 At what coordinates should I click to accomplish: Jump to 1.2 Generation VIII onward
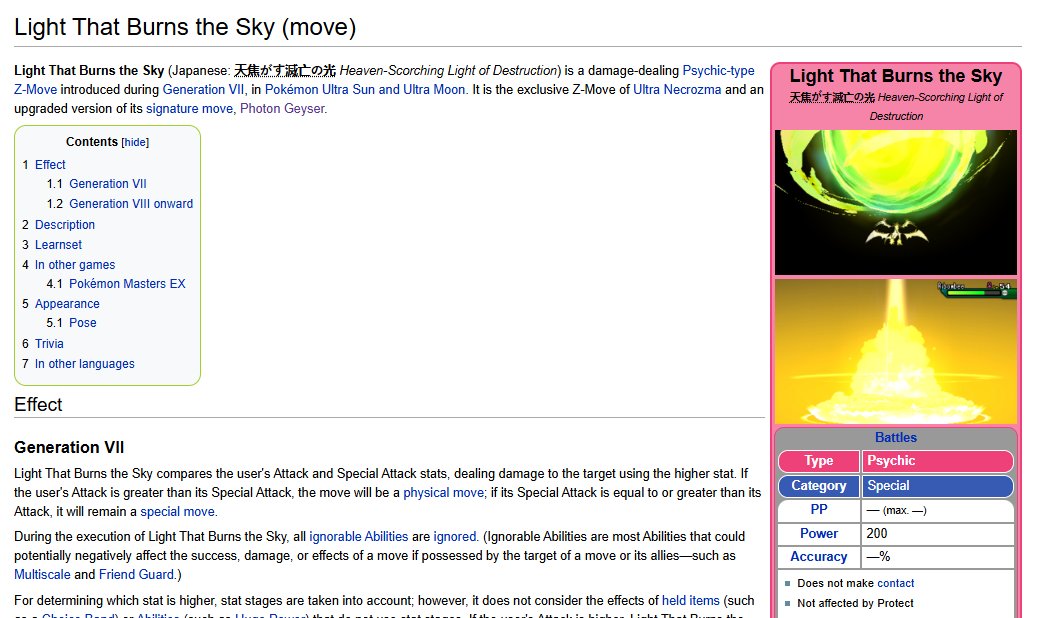point(131,203)
